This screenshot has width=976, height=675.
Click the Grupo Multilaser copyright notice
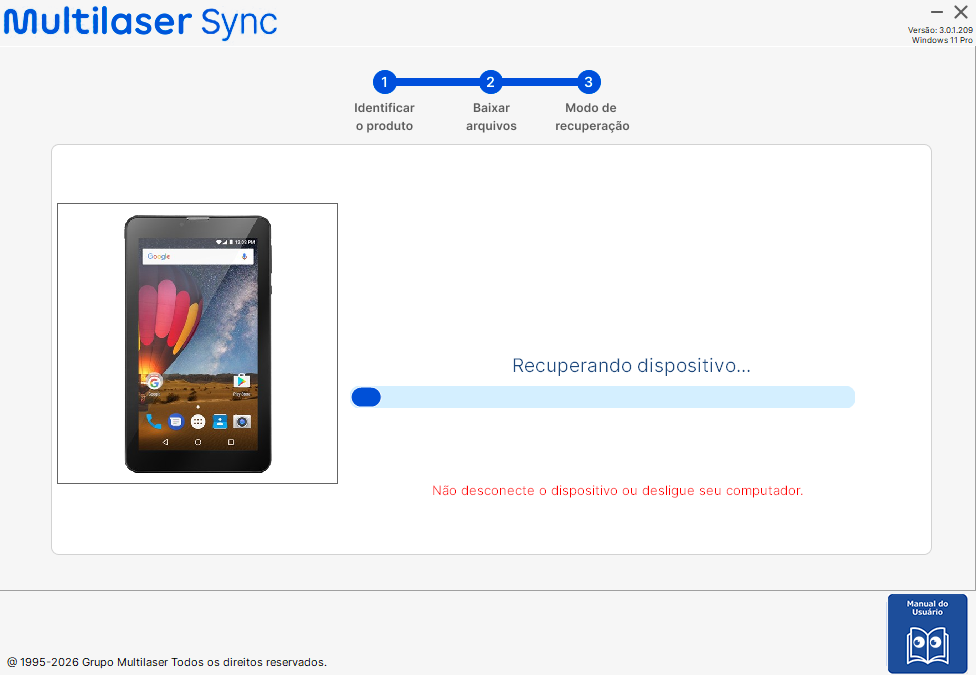[x=167, y=662]
